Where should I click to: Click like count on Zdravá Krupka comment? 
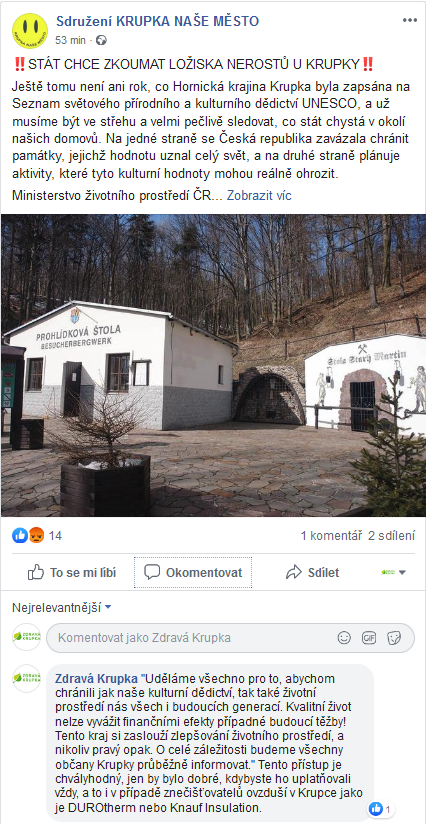click(381, 809)
